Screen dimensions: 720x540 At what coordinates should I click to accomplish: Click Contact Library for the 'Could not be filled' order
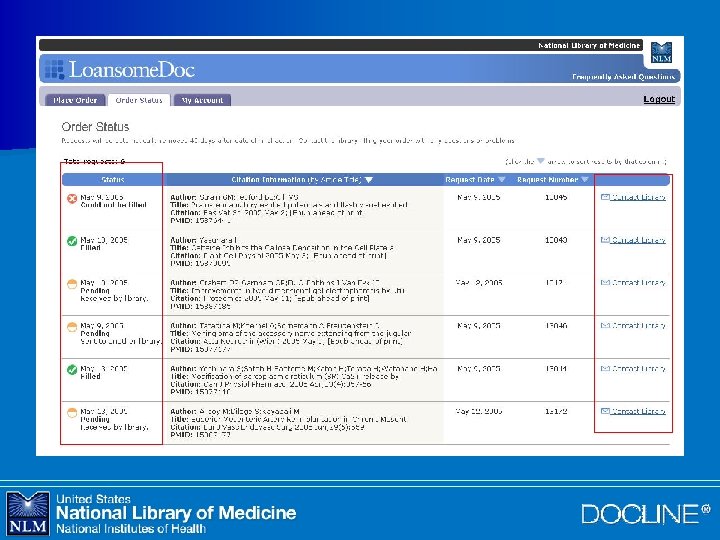click(638, 197)
